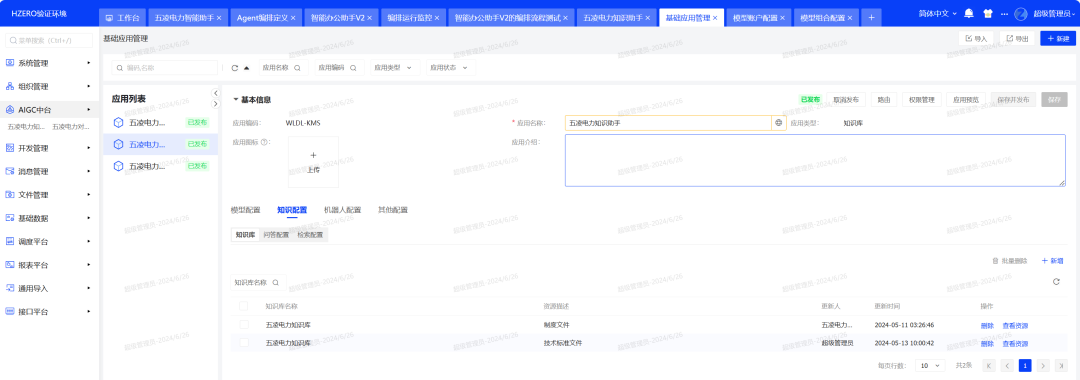Click the three-dots more icon in header
Image resolution: width=1080 pixels, height=380 pixels.
[1004, 14]
